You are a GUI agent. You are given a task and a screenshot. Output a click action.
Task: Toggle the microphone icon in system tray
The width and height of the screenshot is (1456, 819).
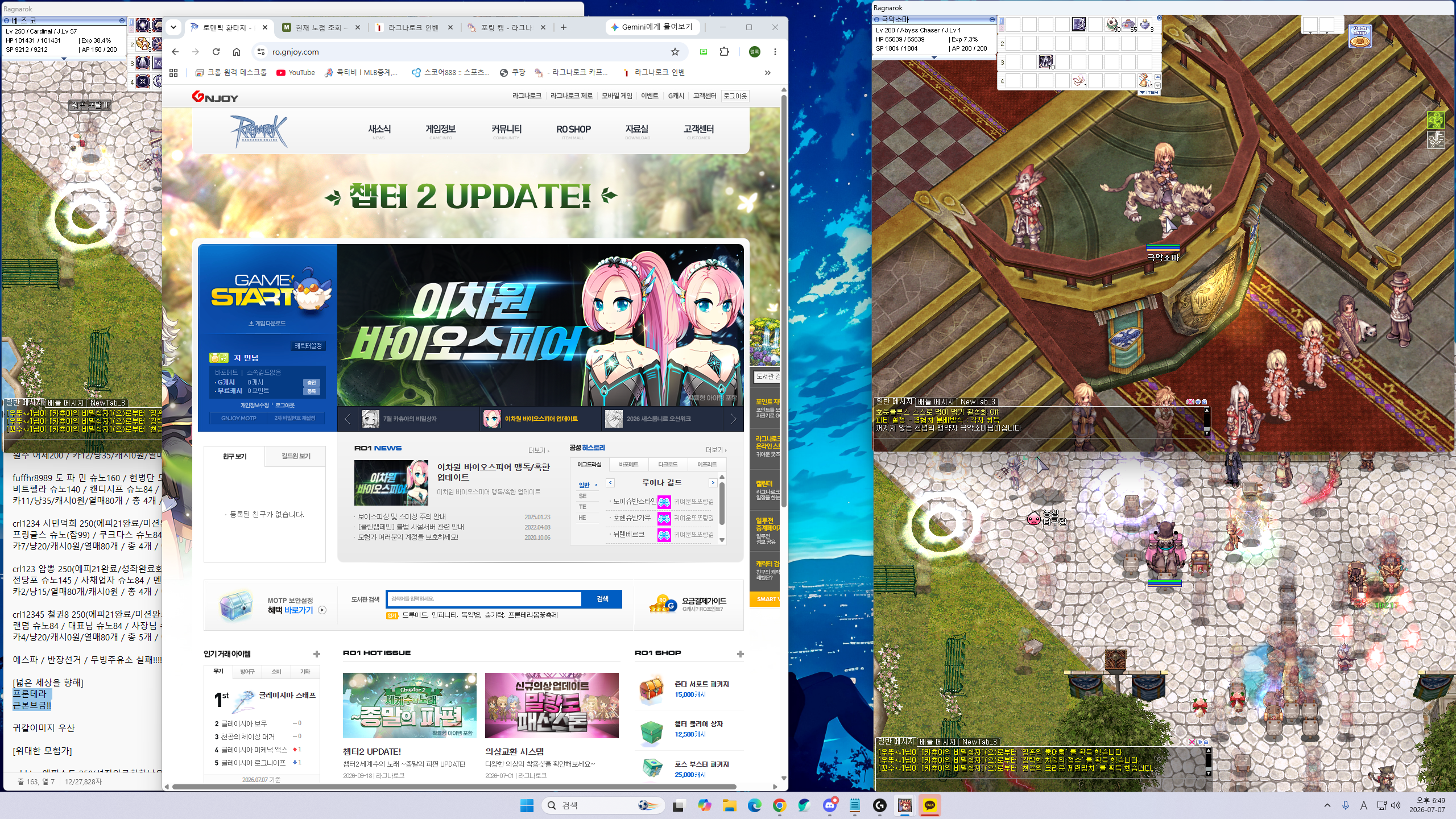[1346, 805]
